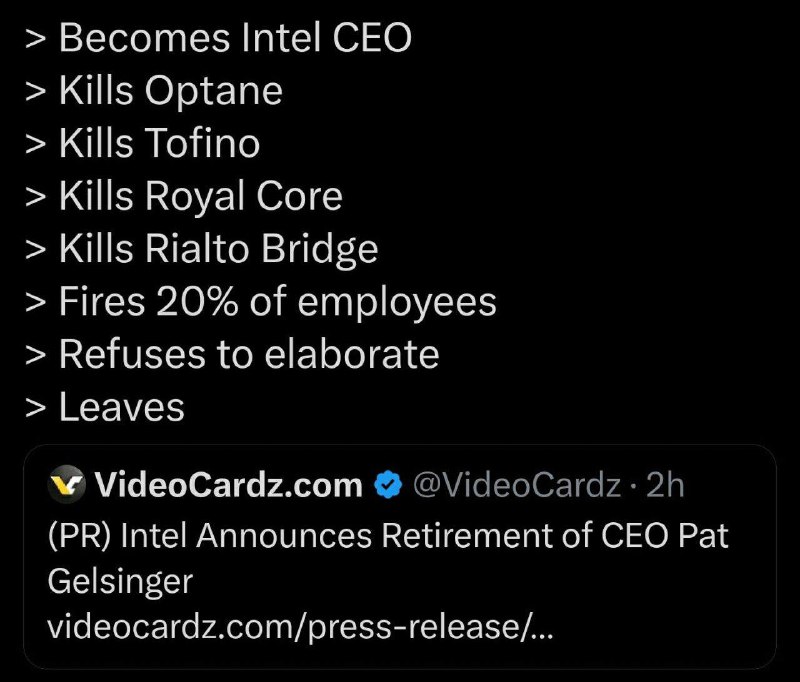Click the arrow before 'Leaves'
Screen dimensions: 800x682
35,409
